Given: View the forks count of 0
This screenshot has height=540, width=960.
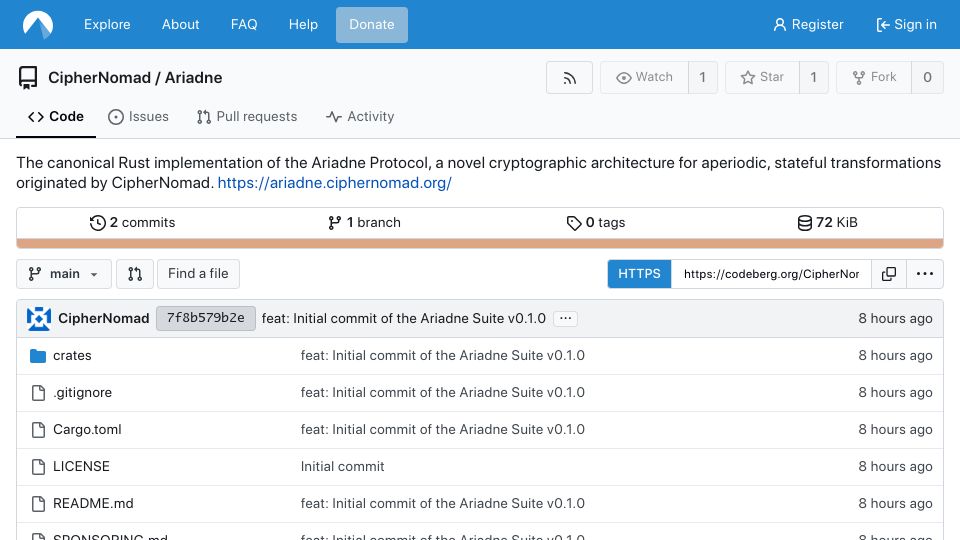Looking at the screenshot, I should tap(928, 77).
